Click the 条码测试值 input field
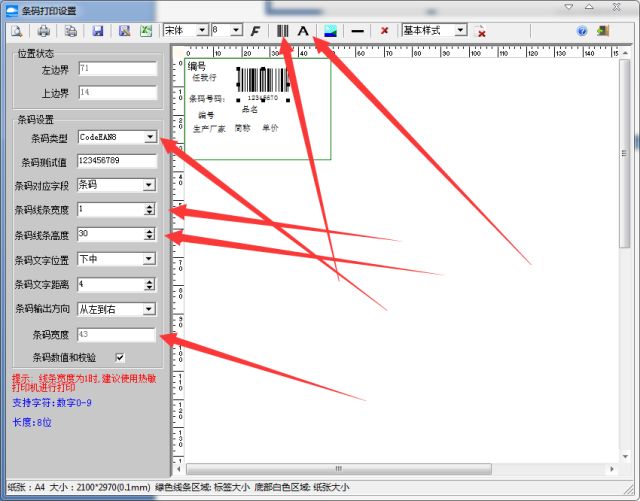 click(x=117, y=161)
